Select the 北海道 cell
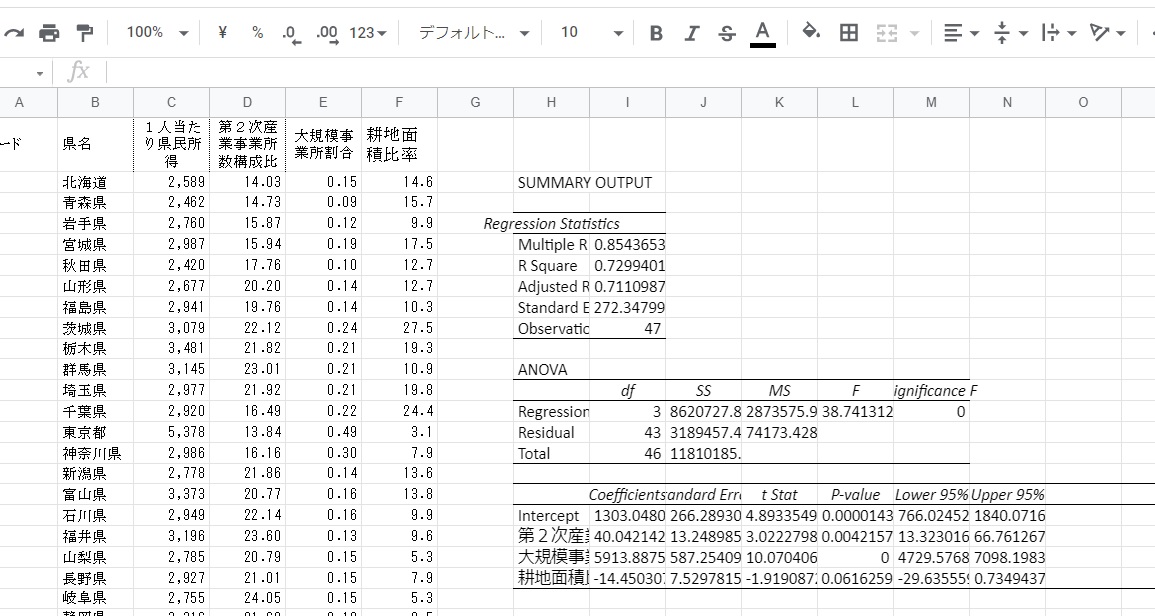1155x616 pixels. click(x=95, y=182)
